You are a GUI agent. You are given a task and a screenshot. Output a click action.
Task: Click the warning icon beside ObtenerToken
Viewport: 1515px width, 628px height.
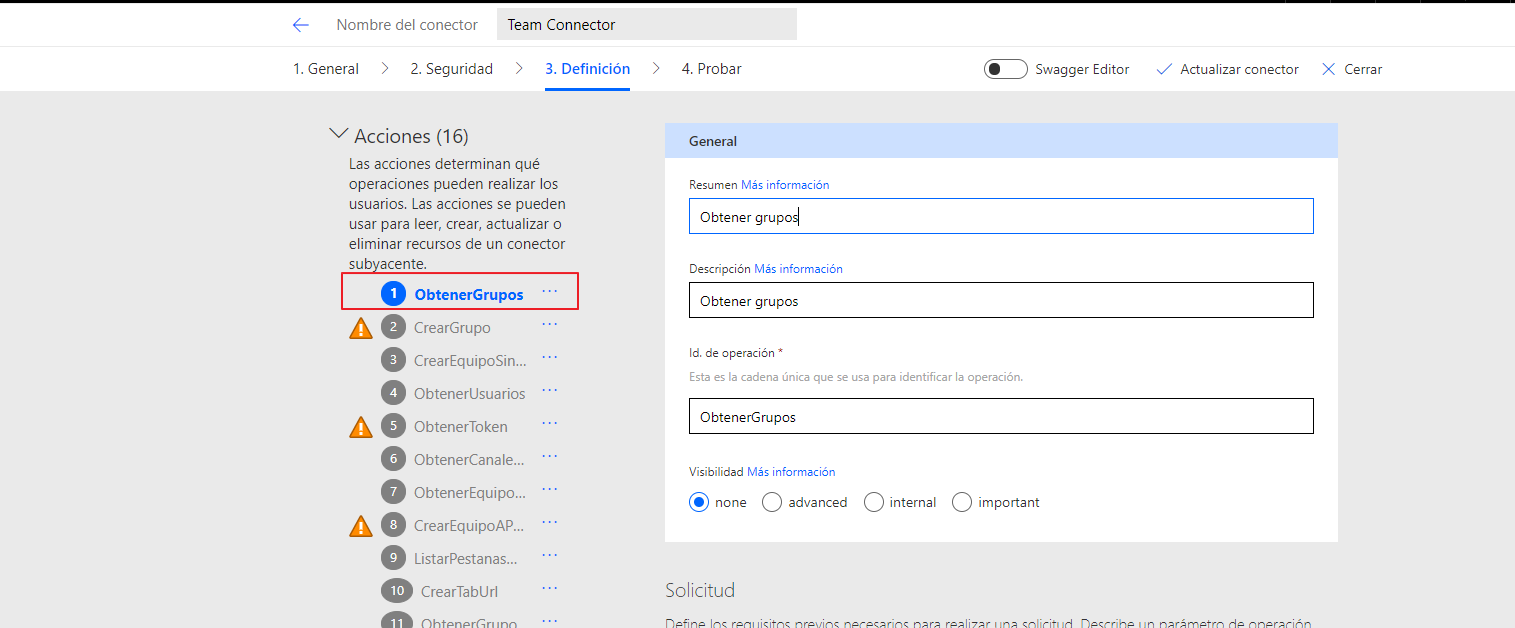pos(361,427)
